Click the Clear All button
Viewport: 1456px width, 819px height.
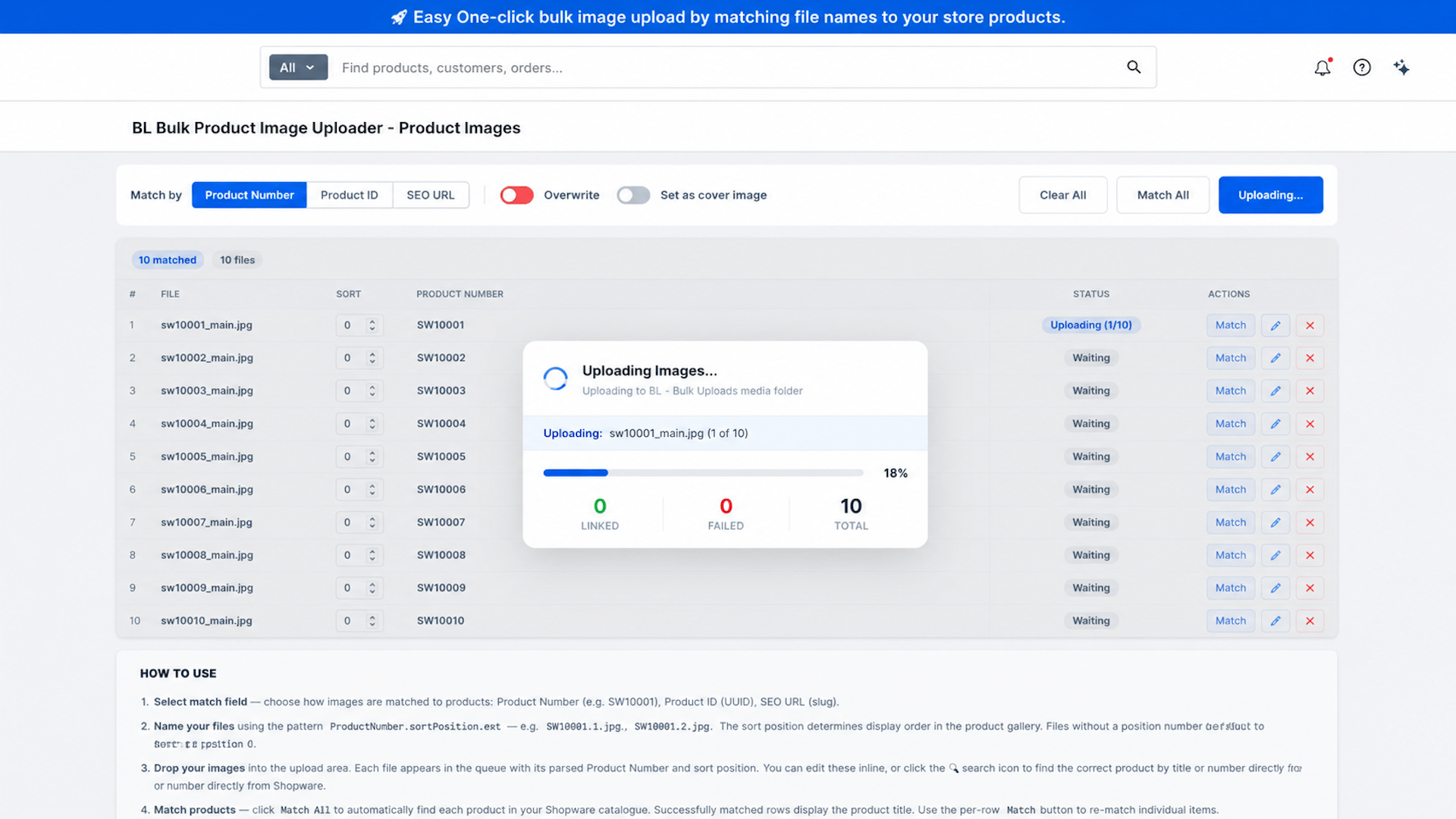pos(1062,195)
